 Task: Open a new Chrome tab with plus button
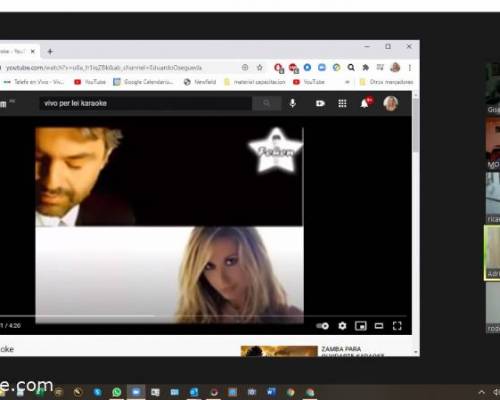coord(50,52)
